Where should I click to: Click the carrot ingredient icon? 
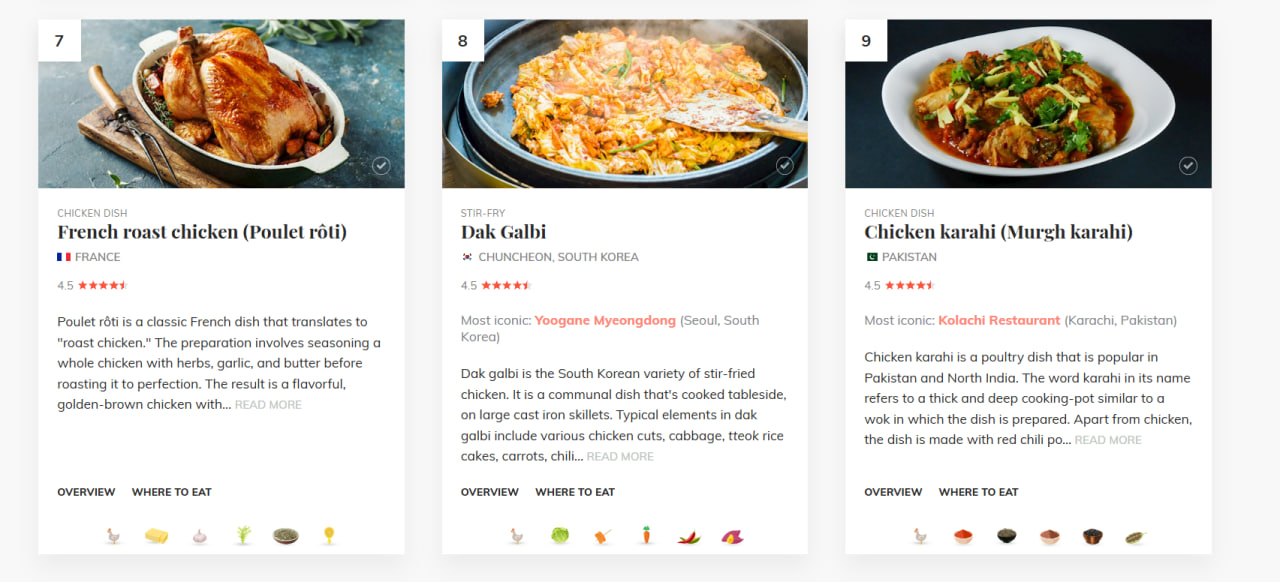[x=646, y=537]
